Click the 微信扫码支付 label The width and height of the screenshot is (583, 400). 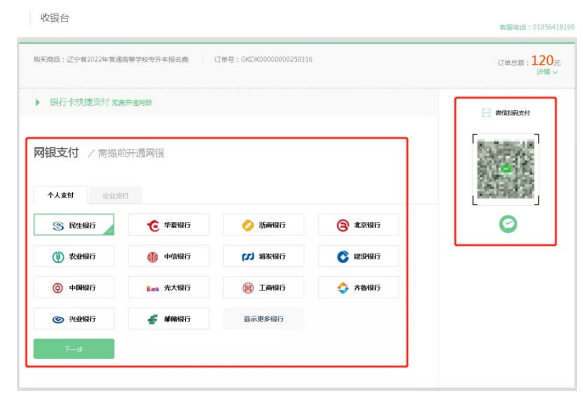click(x=513, y=113)
